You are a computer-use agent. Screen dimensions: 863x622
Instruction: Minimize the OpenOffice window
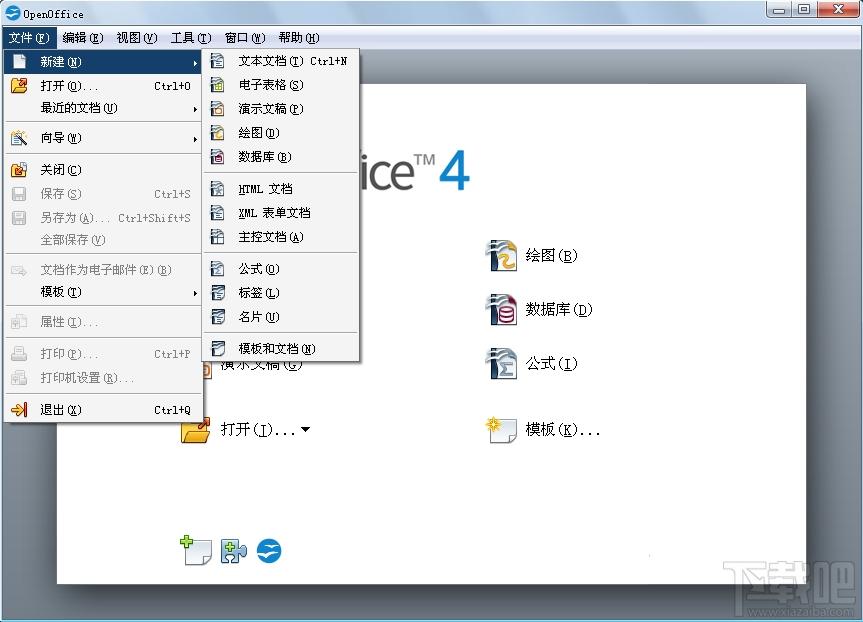(779, 9)
